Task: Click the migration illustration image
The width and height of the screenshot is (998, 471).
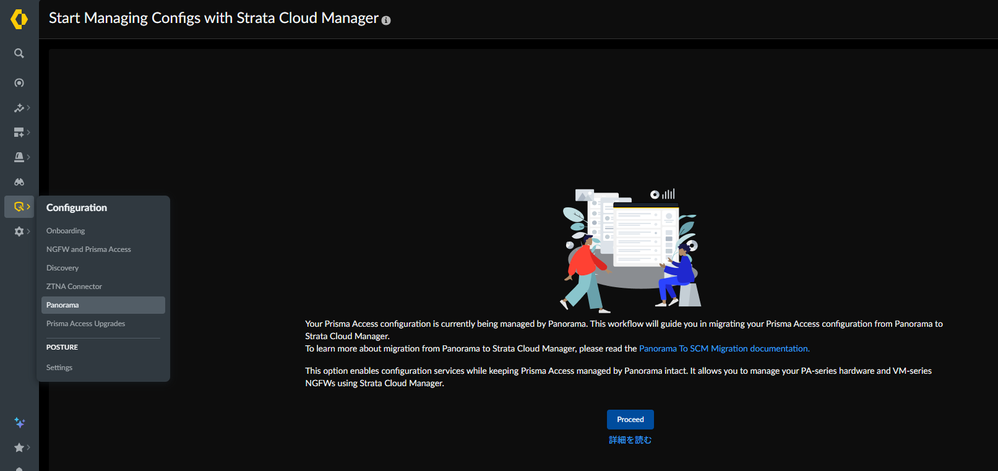Action: point(631,250)
